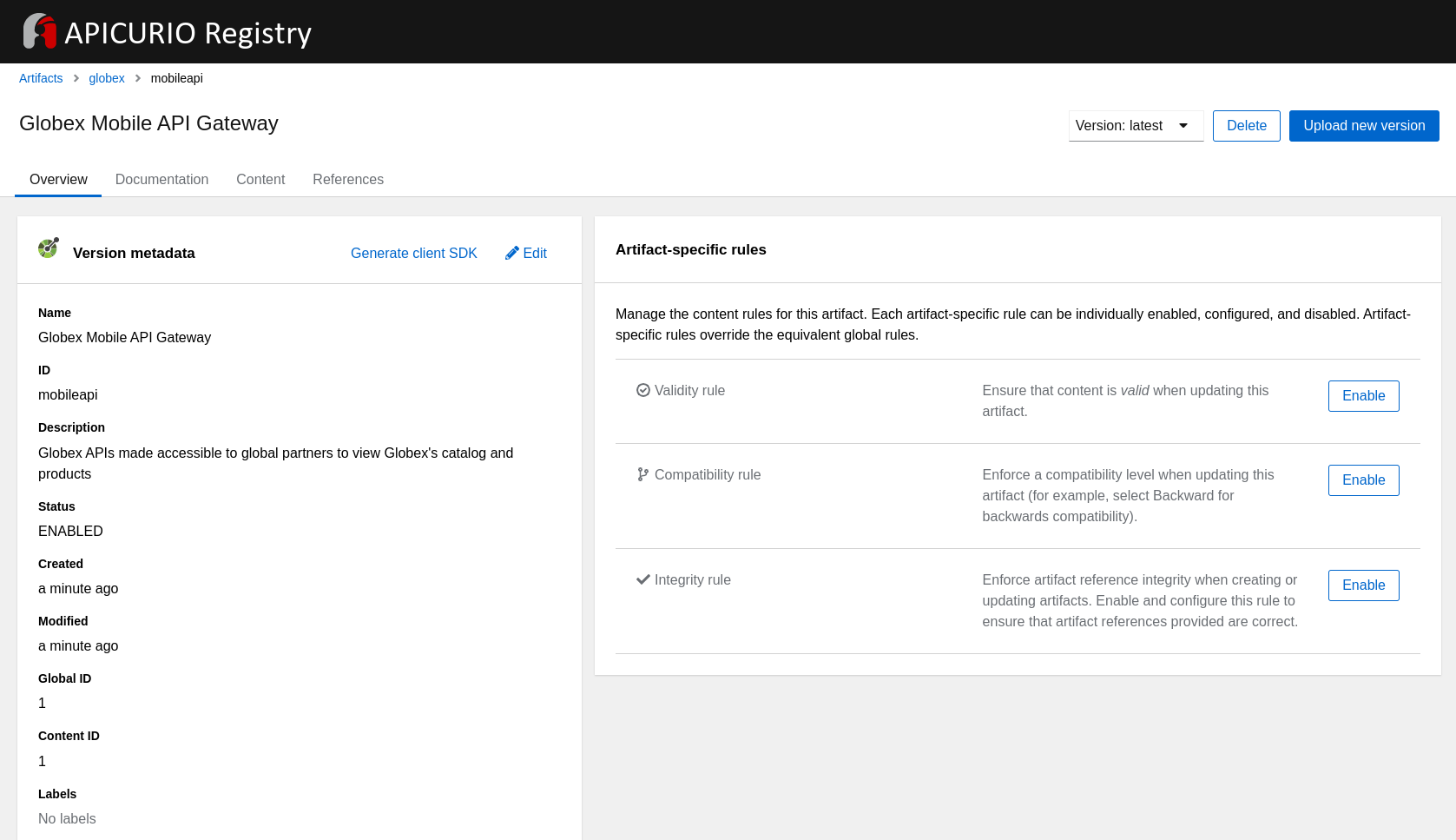Click Upload new version button
Image resolution: width=1456 pixels, height=840 pixels.
pos(1364,126)
